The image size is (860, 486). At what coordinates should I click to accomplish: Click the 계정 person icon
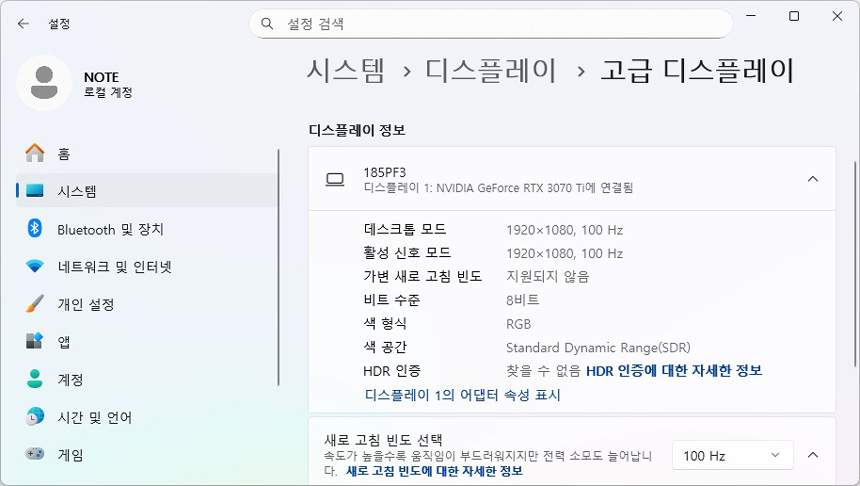pos(35,380)
